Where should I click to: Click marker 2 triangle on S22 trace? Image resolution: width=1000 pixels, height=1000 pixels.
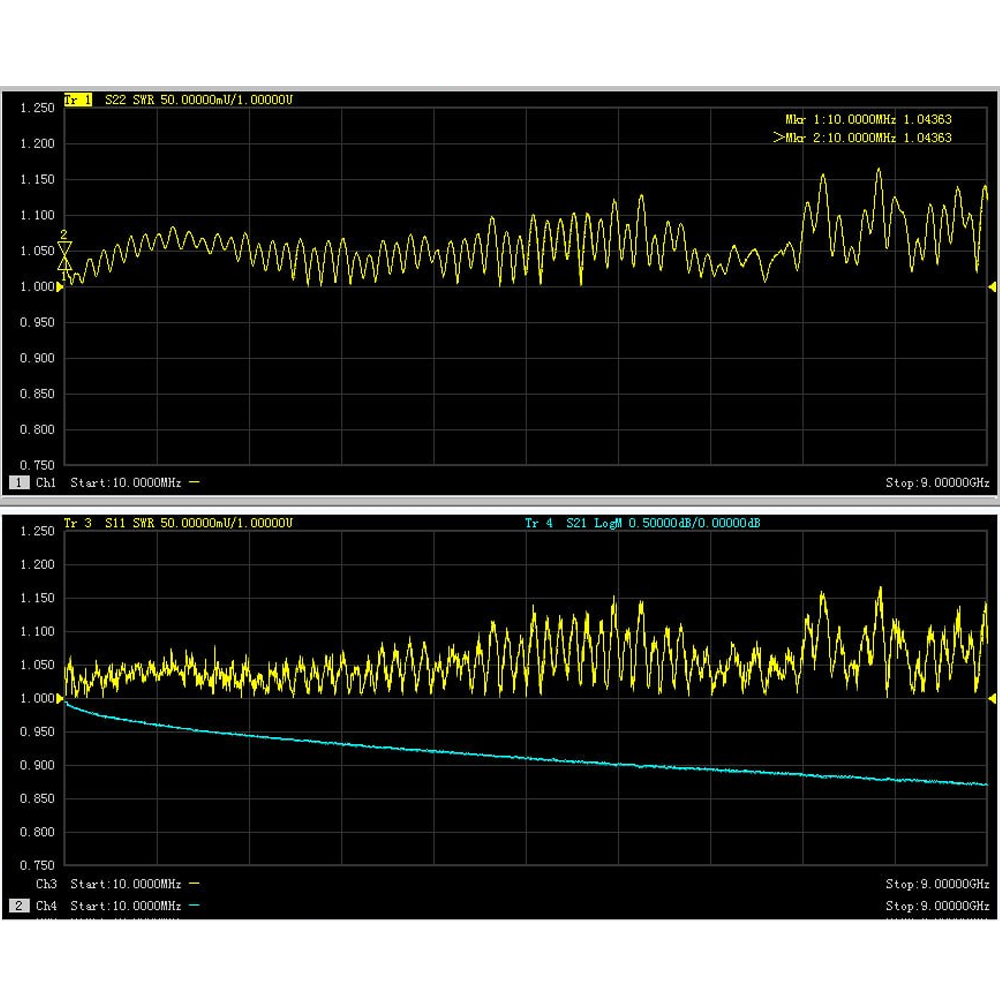pos(64,248)
